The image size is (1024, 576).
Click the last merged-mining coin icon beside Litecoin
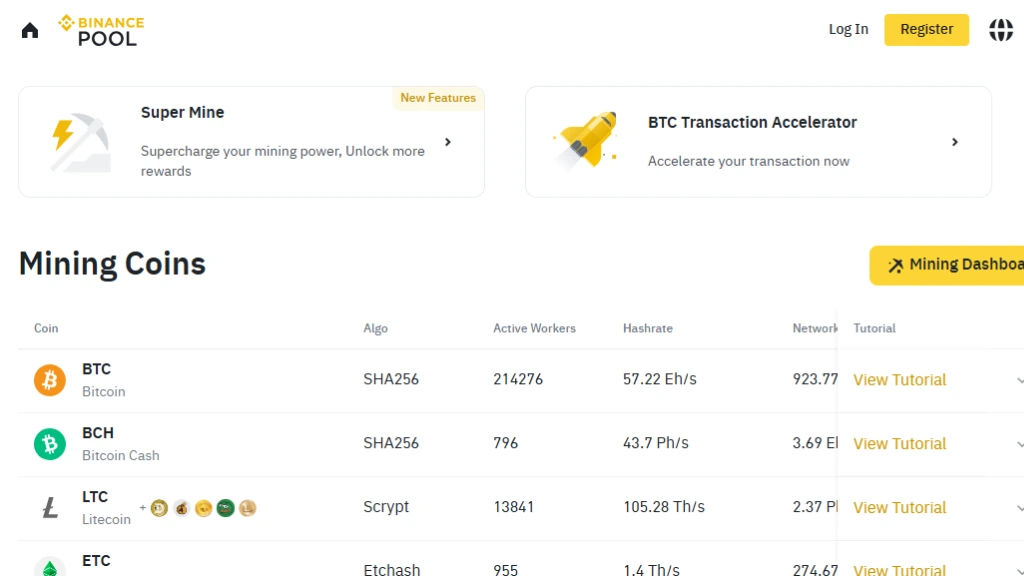tap(248, 508)
